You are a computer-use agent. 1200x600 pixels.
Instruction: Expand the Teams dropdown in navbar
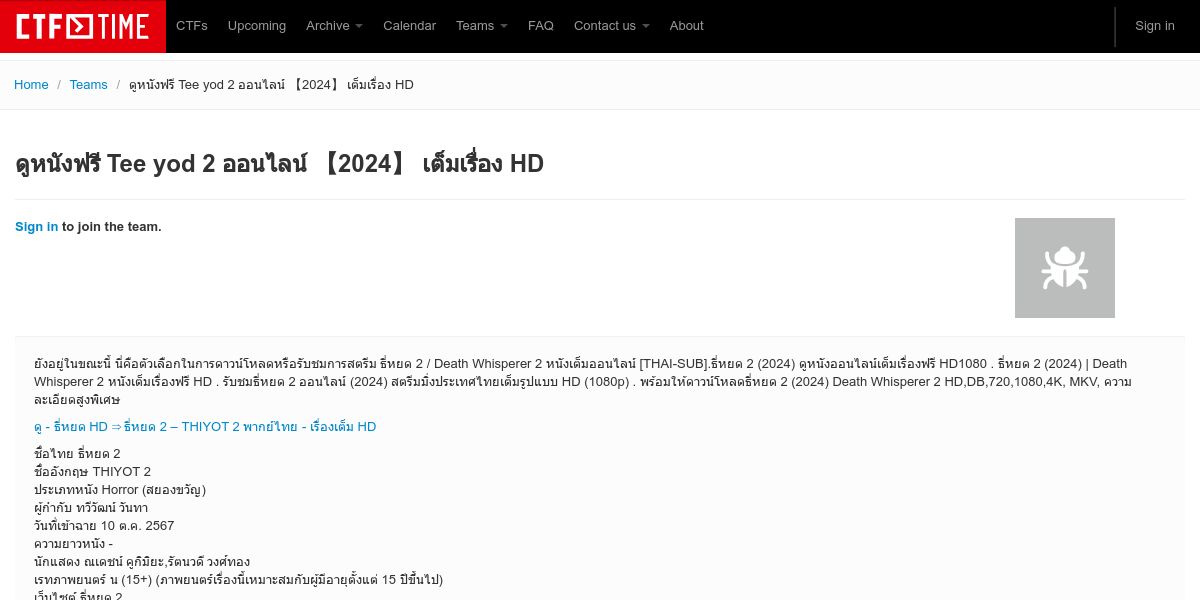pyautogui.click(x=481, y=26)
